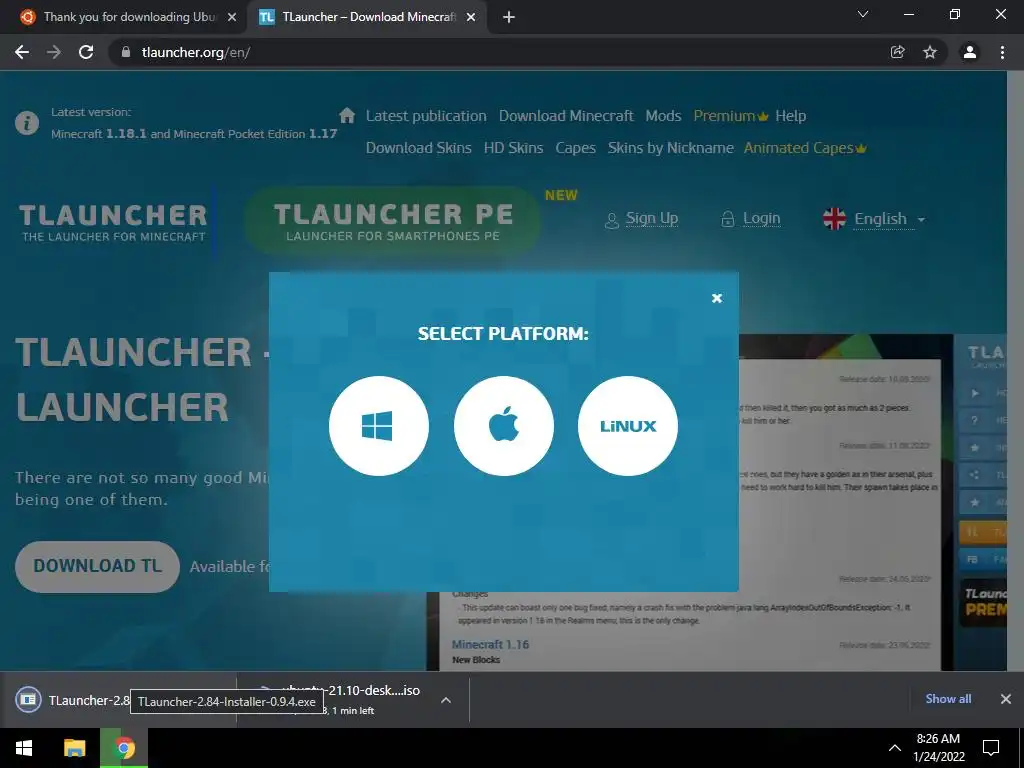This screenshot has width=1024, height=768.
Task: Open the taskbar clock and date
Action: coord(938,748)
